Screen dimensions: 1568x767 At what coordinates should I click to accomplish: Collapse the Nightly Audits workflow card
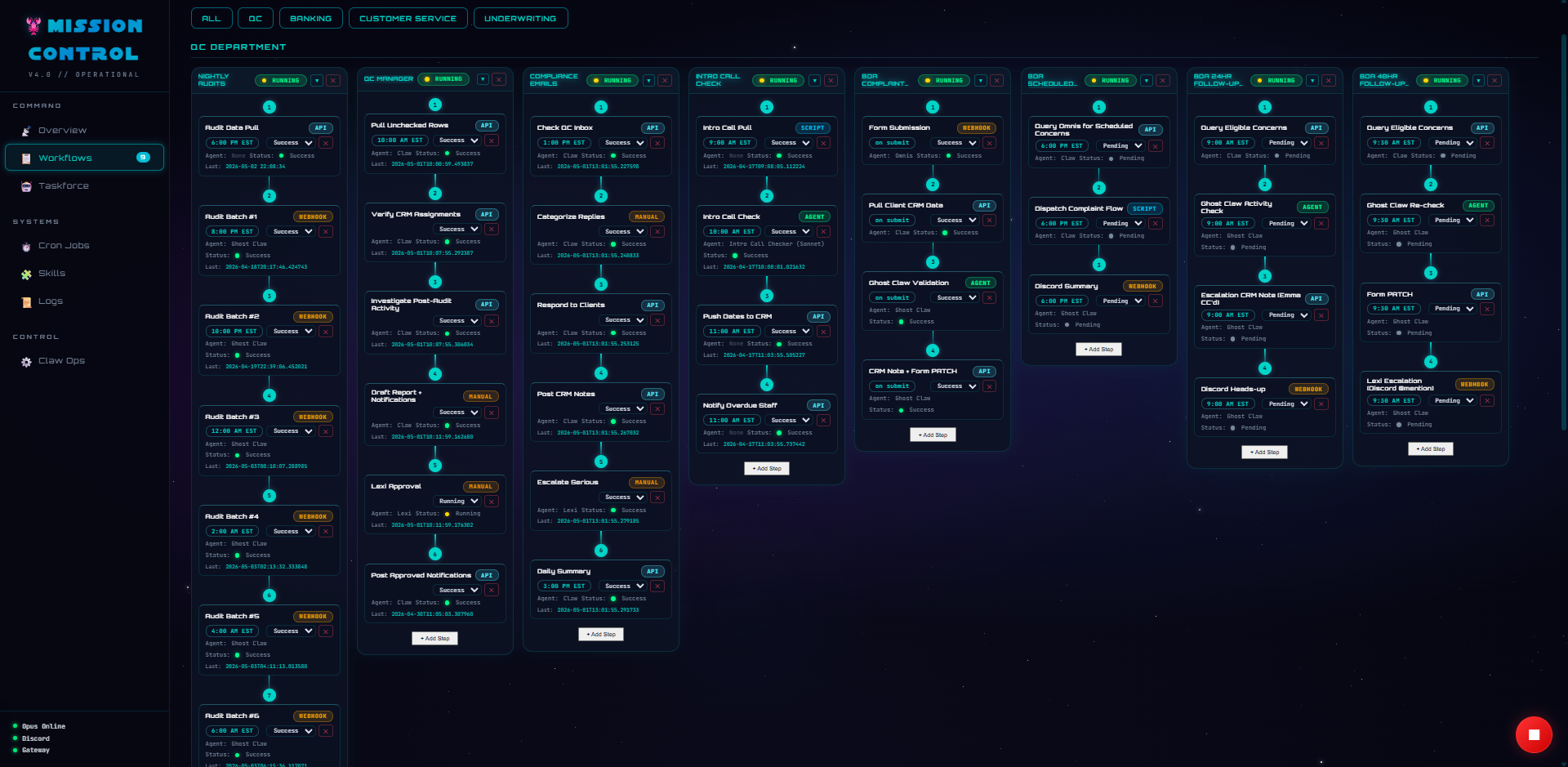click(317, 81)
